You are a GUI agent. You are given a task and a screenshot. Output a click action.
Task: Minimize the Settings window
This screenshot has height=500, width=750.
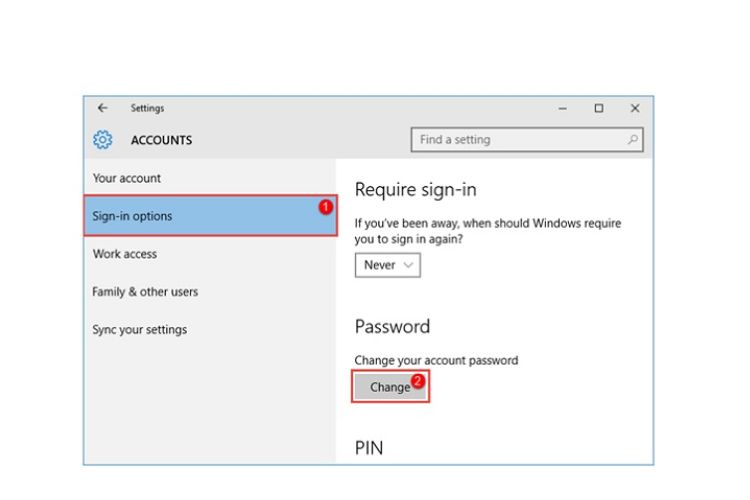[563, 108]
